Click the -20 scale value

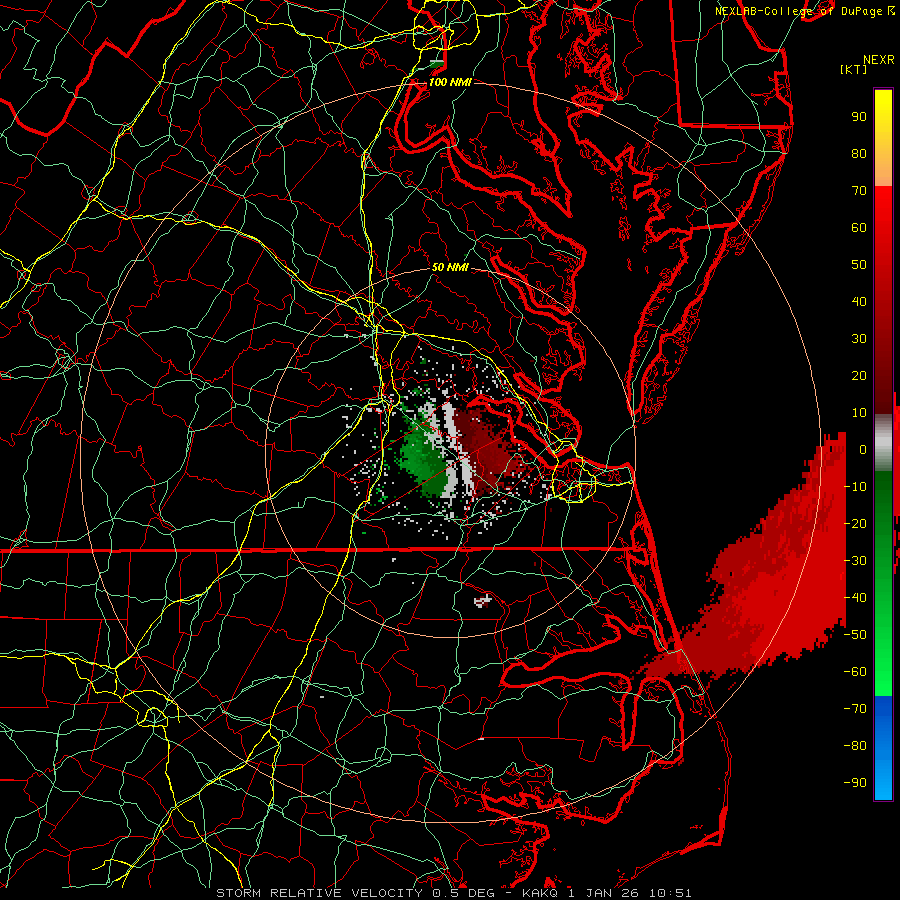pyautogui.click(x=855, y=524)
